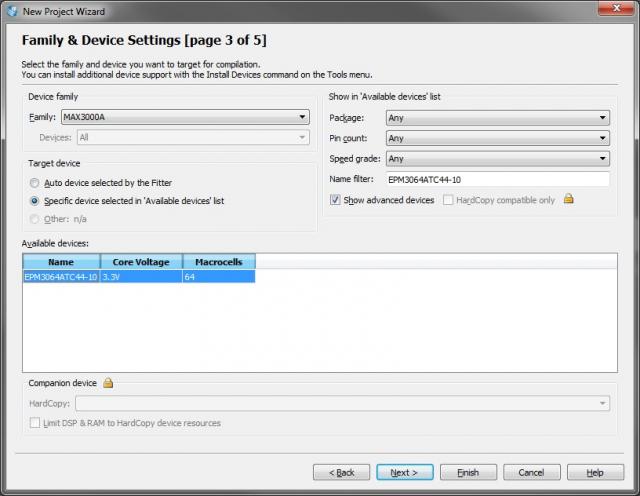Click the Cancel button

click(531, 472)
